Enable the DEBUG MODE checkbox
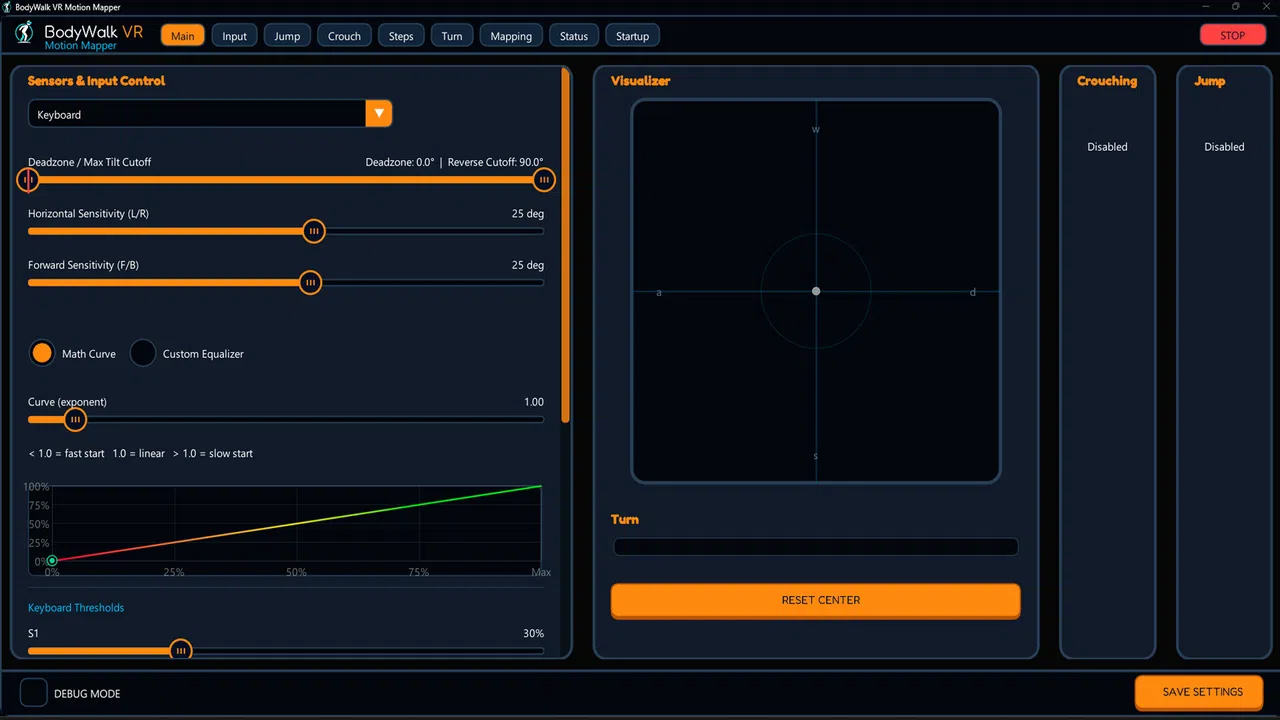 [x=34, y=693]
